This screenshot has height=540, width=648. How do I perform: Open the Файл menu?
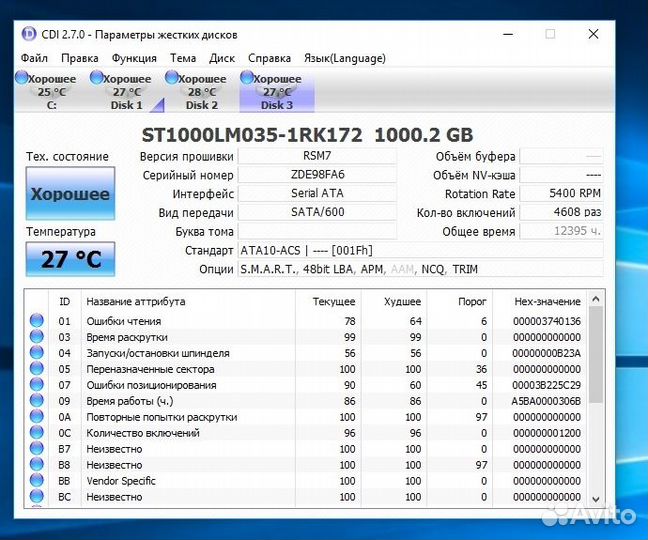[34, 58]
